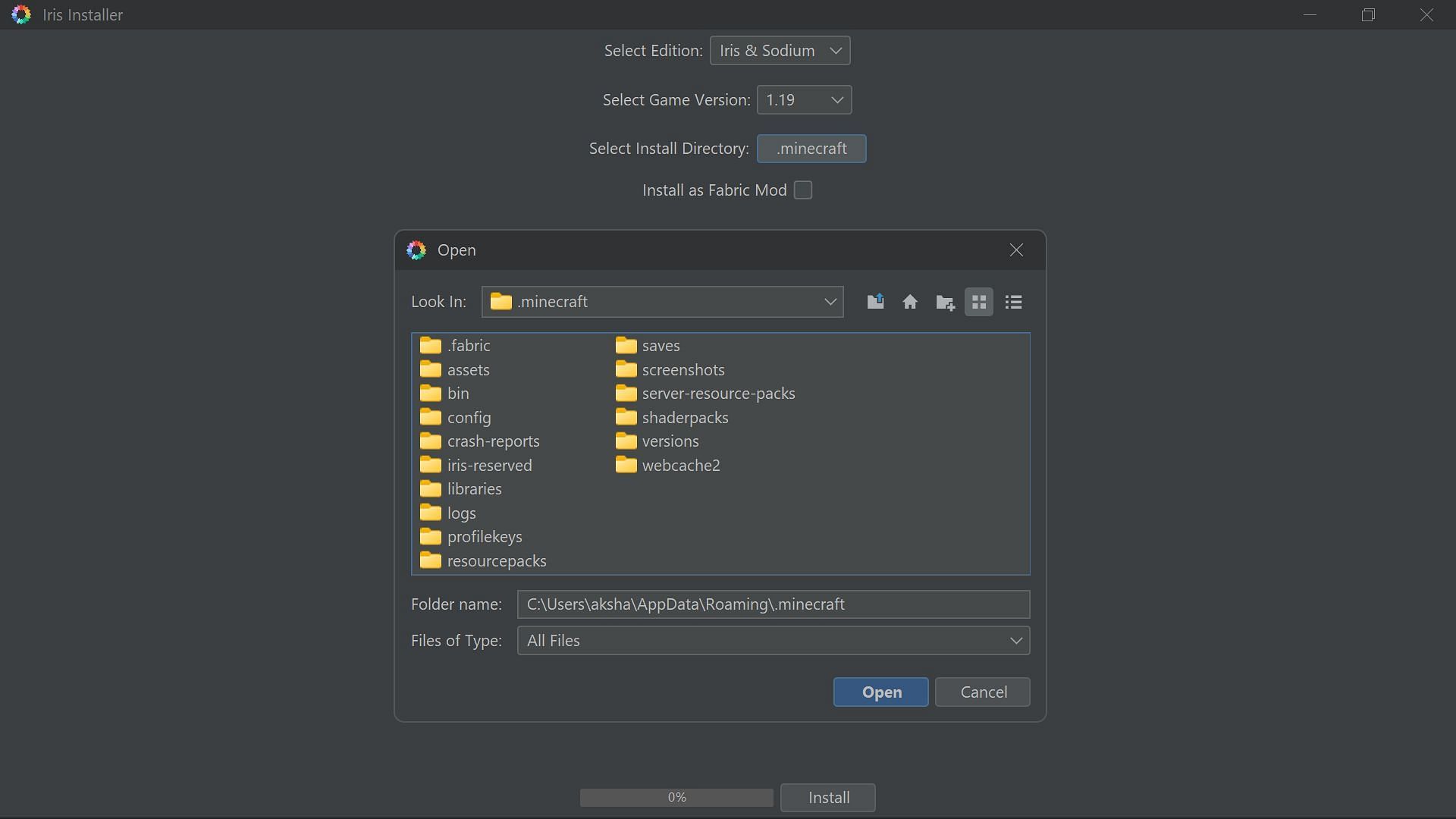This screenshot has width=1456, height=819.
Task: Click the list view icon in file browser
Action: [1013, 301]
